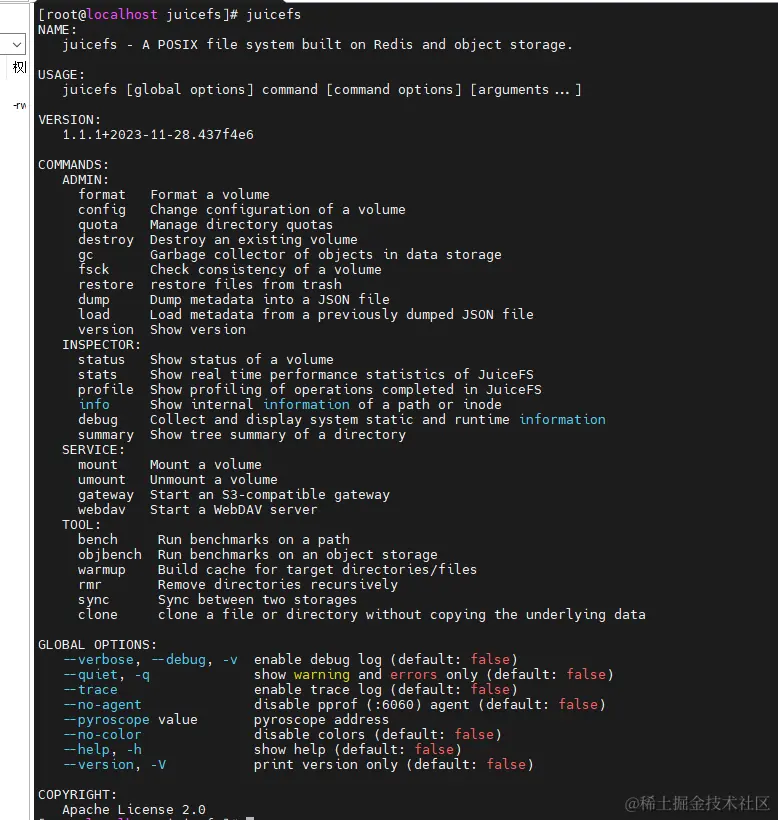Click the --pyroscope option
This screenshot has width=778, height=820.
[106, 720]
